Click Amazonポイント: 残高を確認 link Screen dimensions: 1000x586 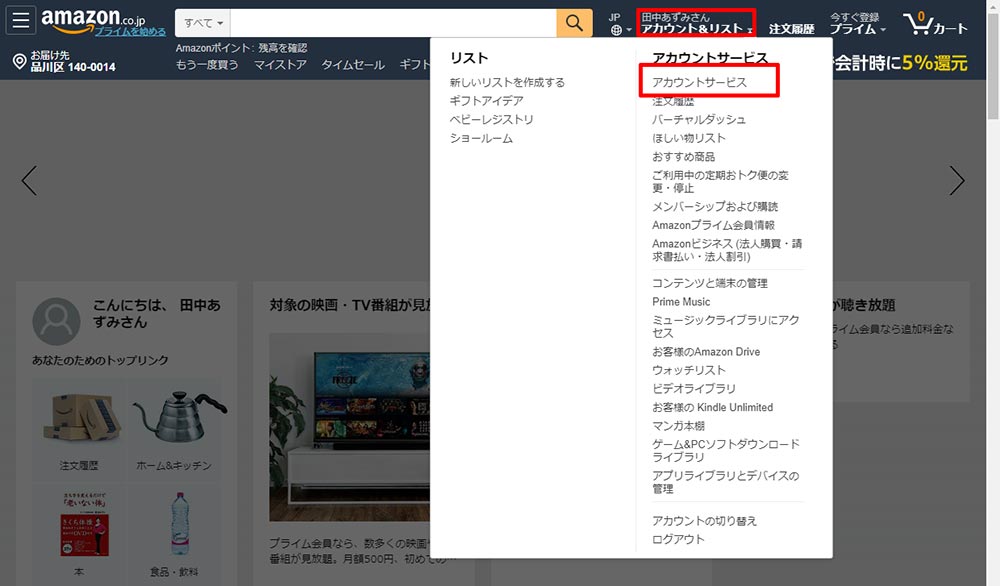coord(241,48)
